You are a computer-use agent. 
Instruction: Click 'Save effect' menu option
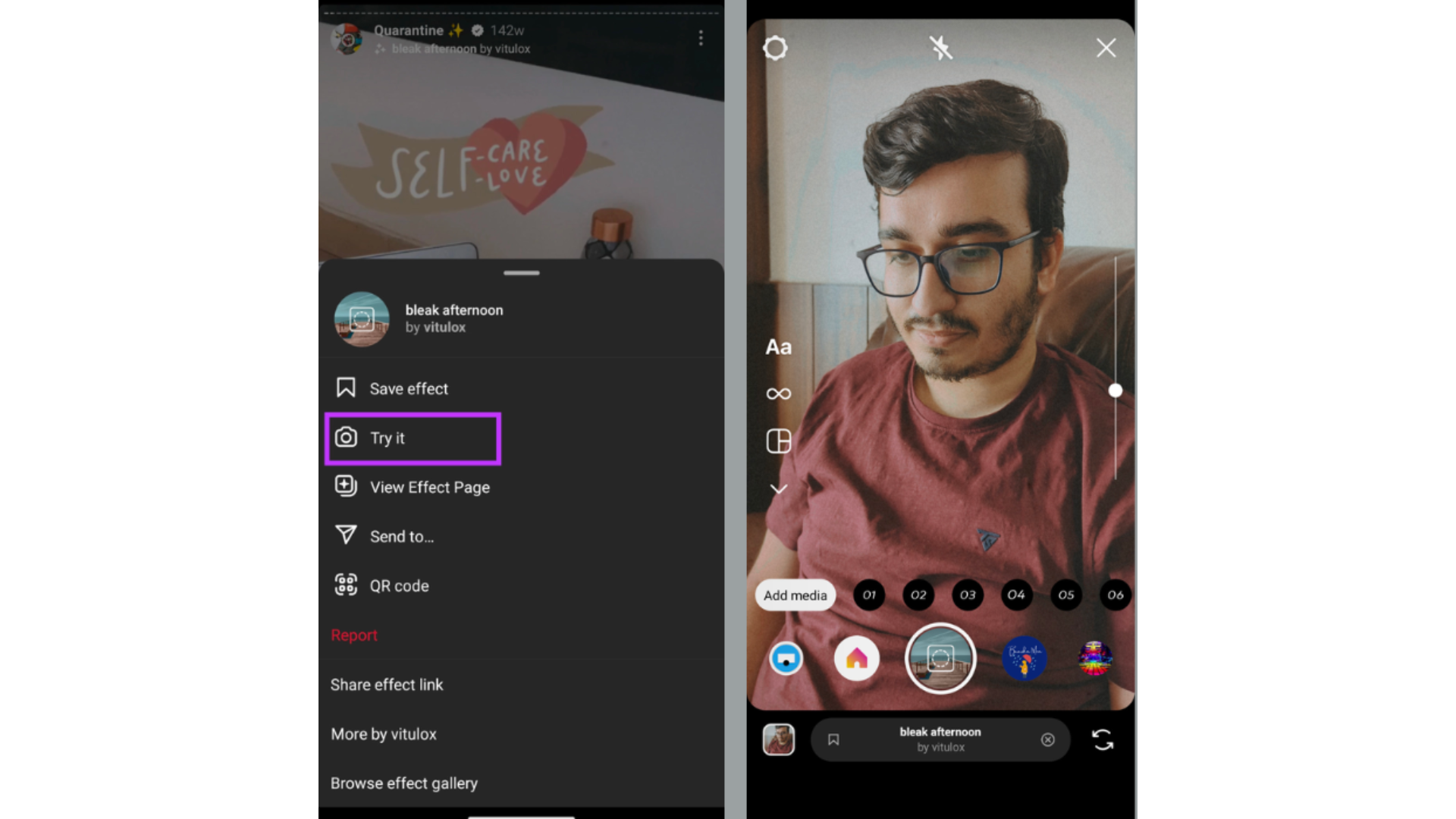point(408,388)
